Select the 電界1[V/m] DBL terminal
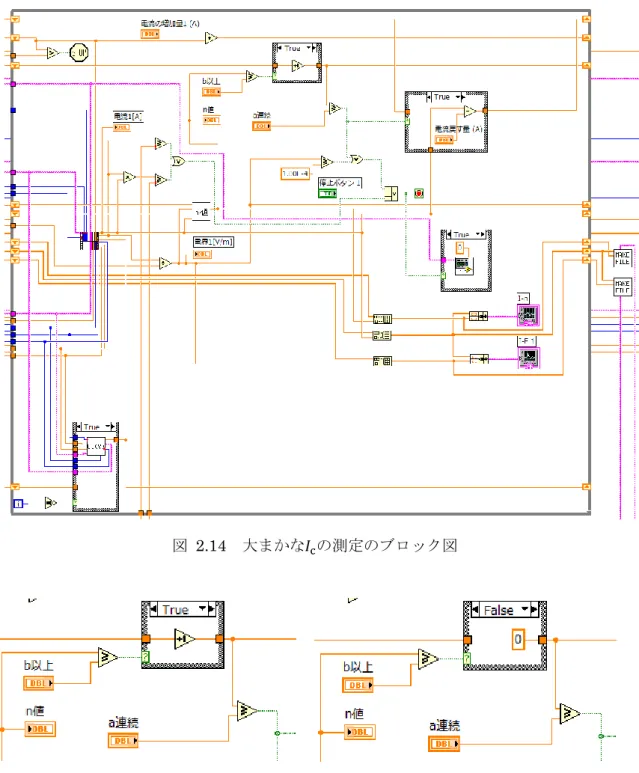The width and height of the screenshot is (639, 773). pos(202,254)
